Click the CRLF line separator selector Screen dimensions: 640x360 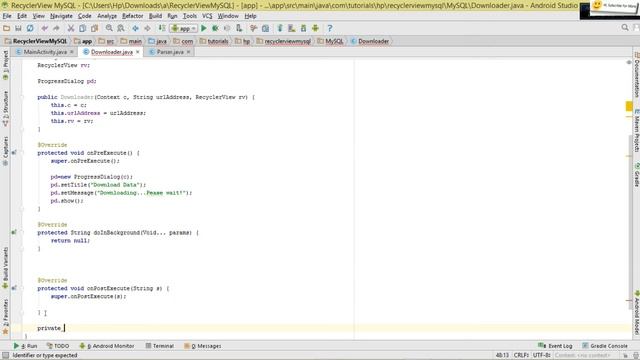521,355
